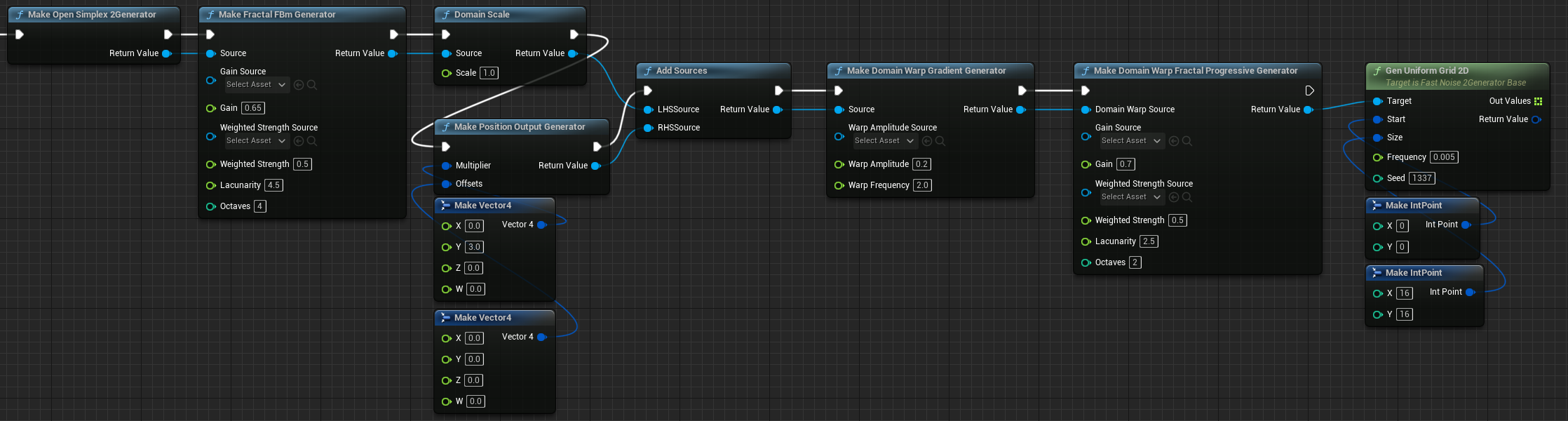Select the Make Domain Warp Fractal Progressive Generator title

(1196, 71)
